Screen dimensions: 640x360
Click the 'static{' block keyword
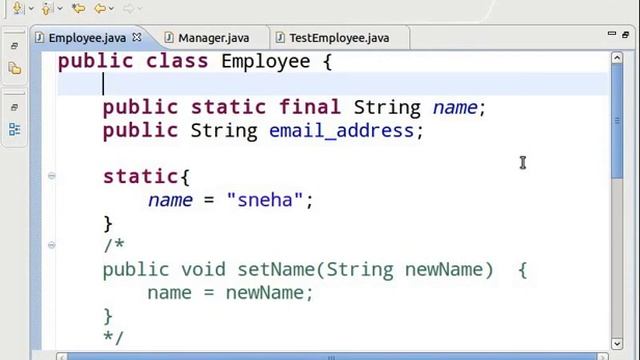click(147, 177)
